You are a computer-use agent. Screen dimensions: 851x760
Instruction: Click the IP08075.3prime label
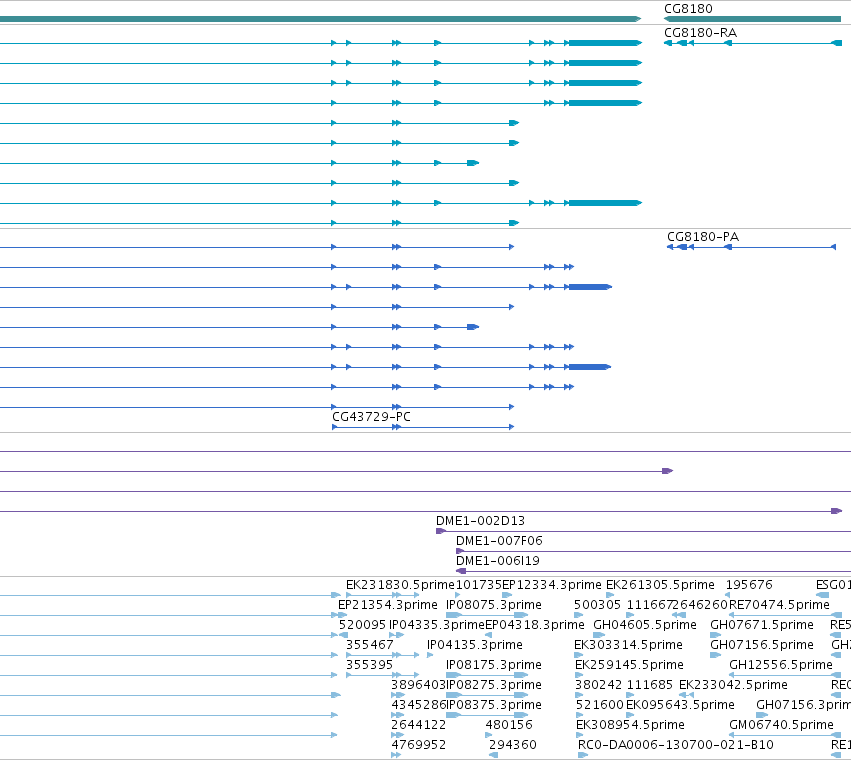[493, 605]
